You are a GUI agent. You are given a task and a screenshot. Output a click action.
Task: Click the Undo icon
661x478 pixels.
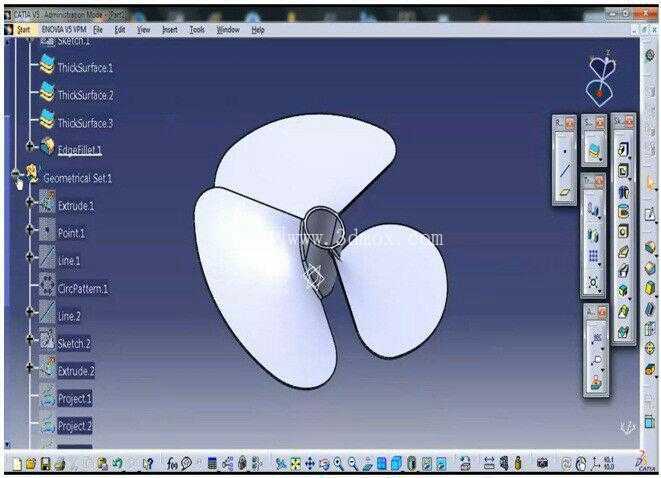pos(117,464)
